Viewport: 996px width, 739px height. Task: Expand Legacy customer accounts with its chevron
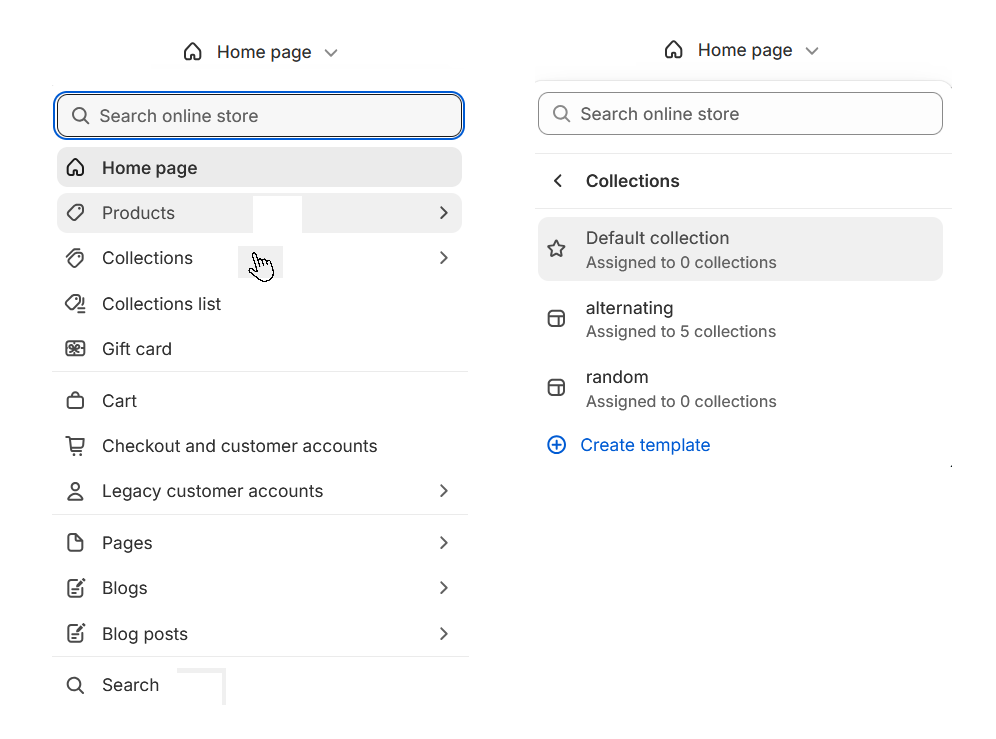coord(443,491)
